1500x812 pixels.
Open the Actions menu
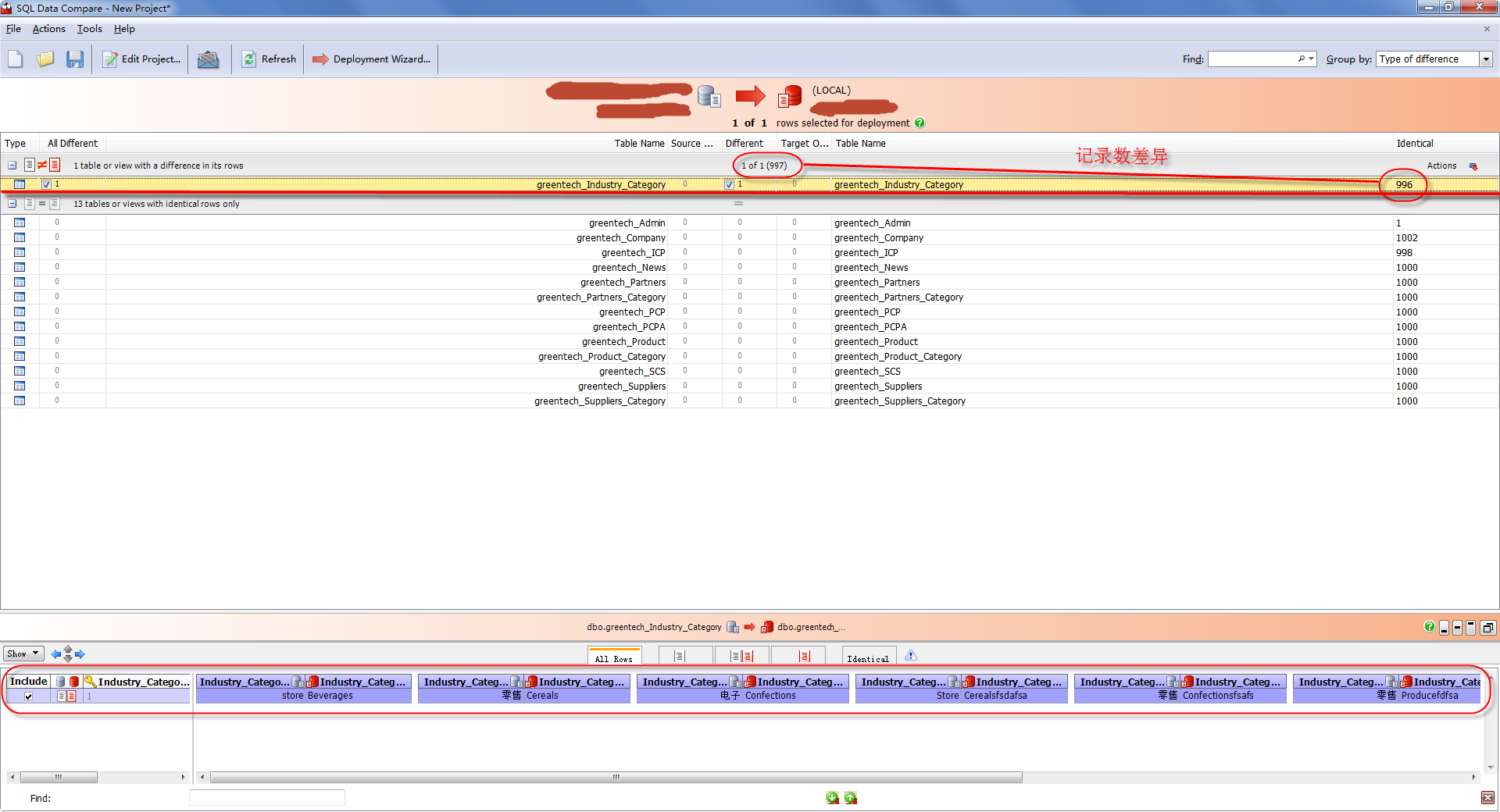(x=48, y=29)
